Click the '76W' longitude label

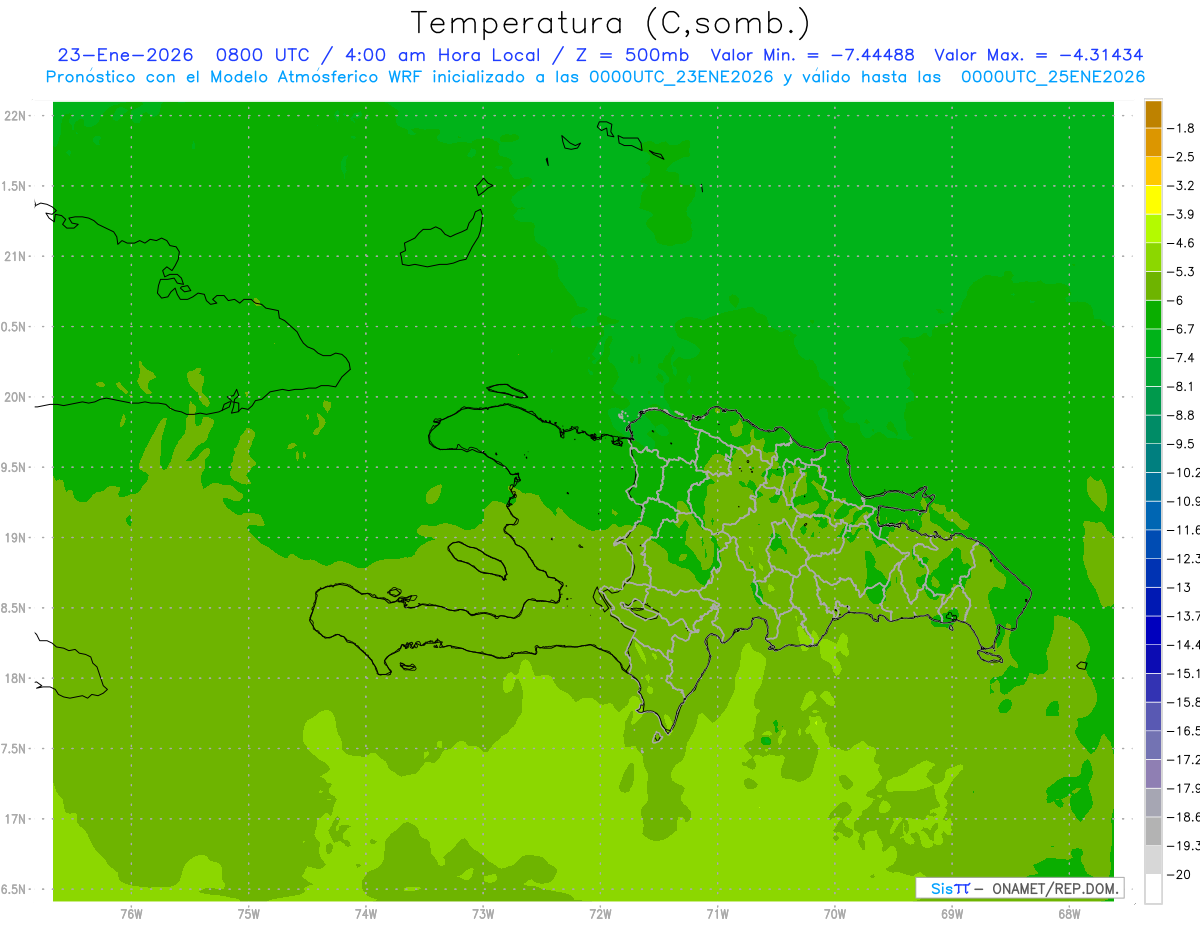(x=131, y=913)
